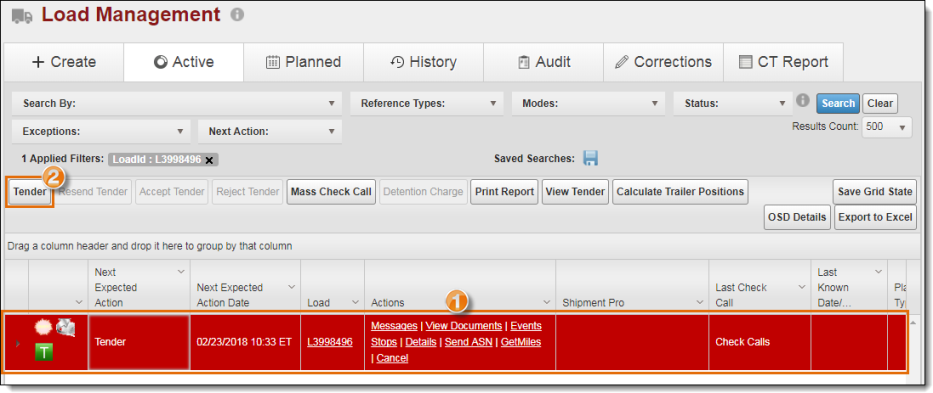Click the View Tender button
933x393 pixels.
575,192
